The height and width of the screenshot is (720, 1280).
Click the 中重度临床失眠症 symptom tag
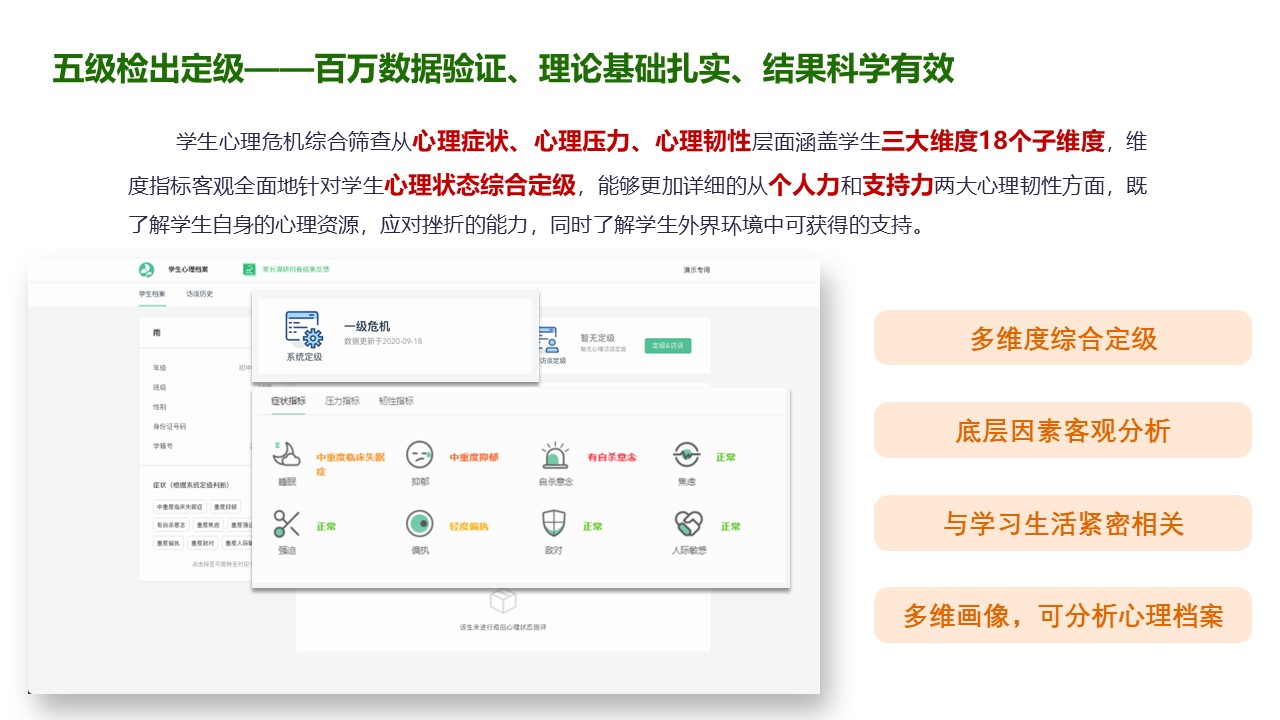(x=180, y=507)
